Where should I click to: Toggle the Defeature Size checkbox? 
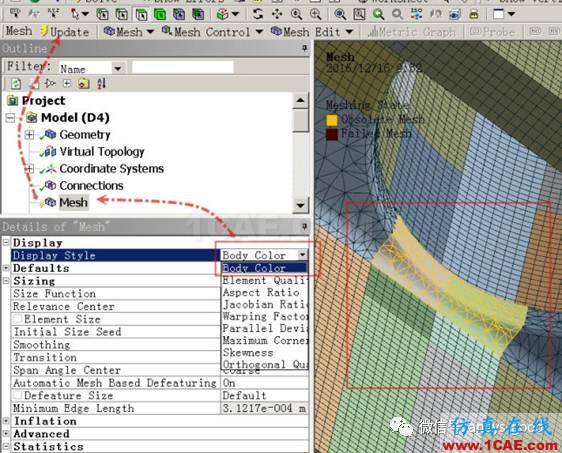[x=17, y=395]
